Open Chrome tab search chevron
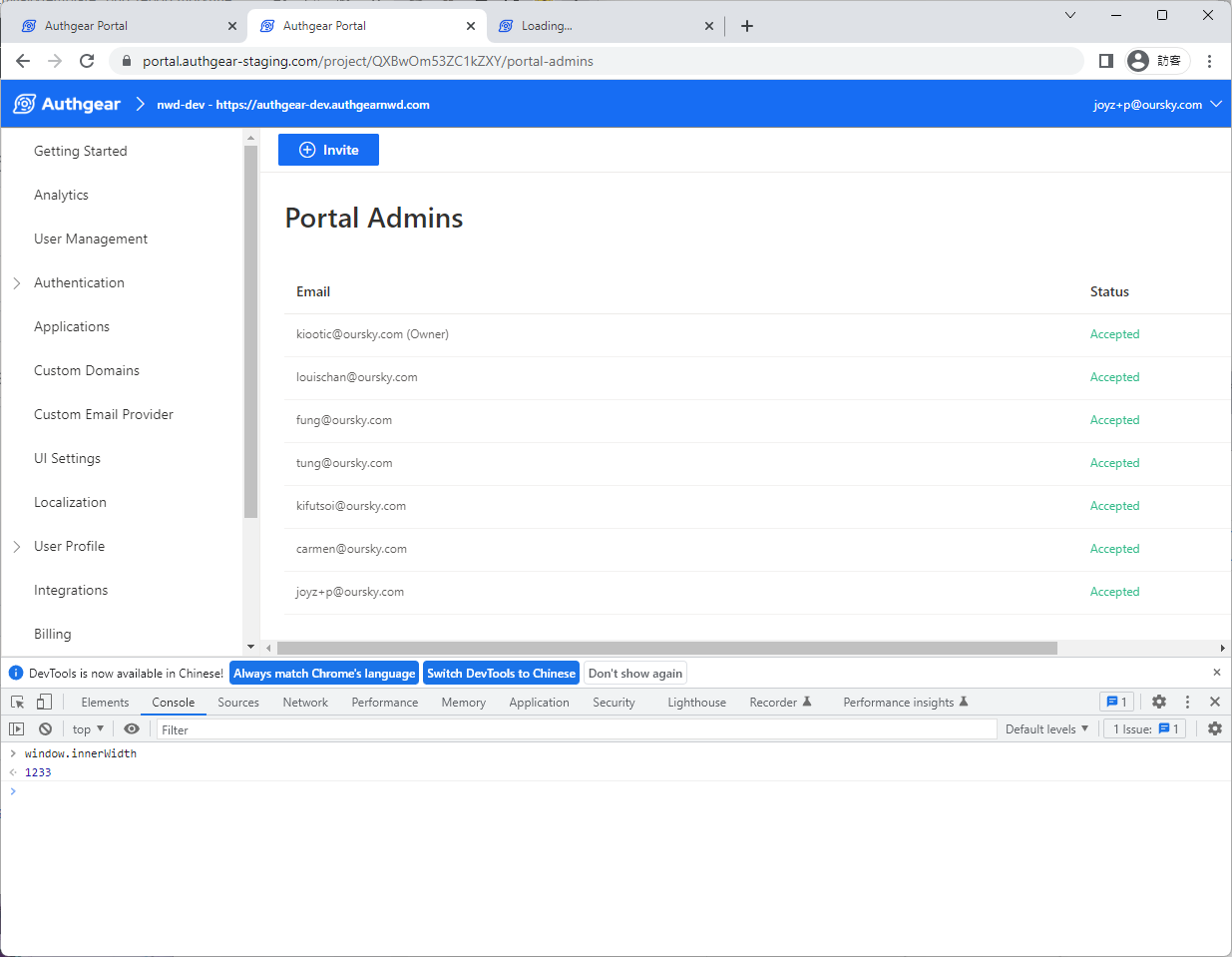 point(1070,15)
